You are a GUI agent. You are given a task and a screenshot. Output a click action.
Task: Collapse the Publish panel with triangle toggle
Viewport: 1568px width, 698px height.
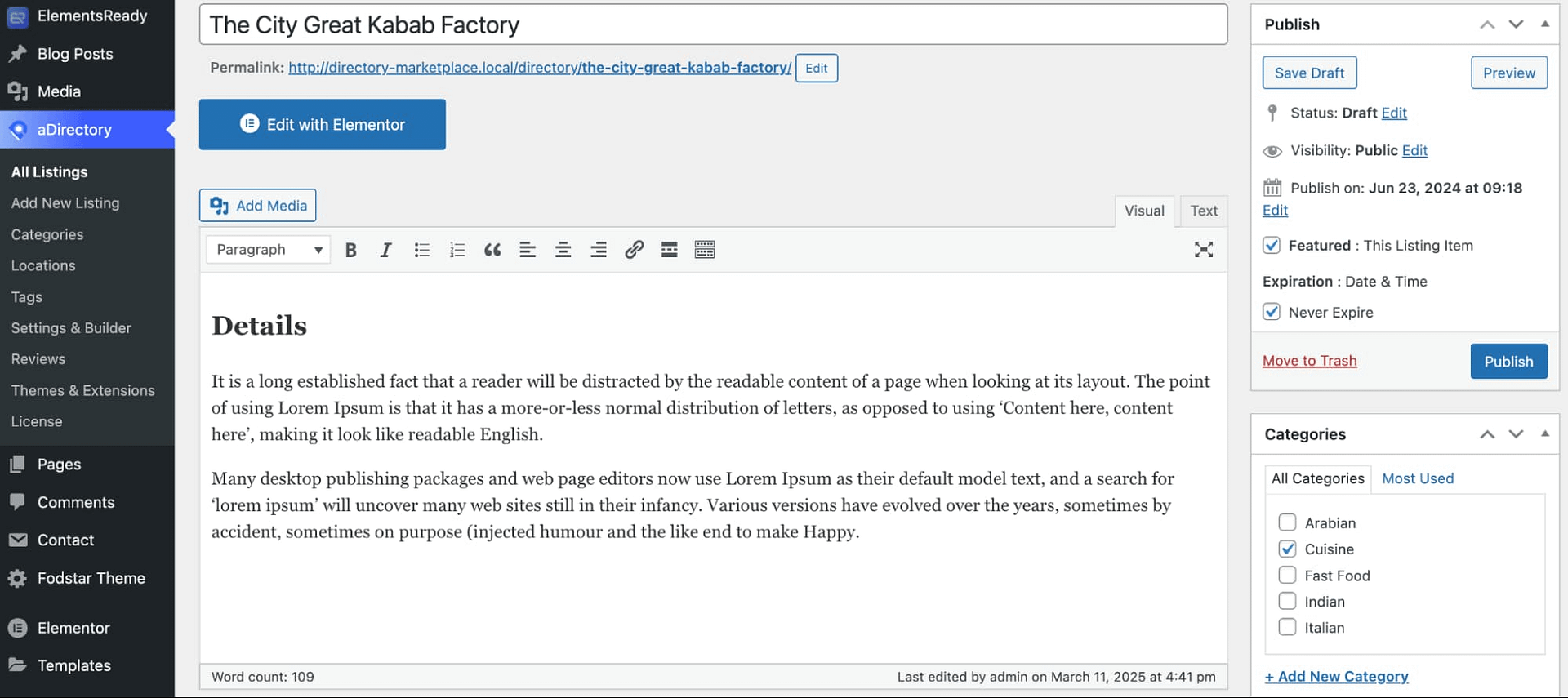[x=1544, y=24]
